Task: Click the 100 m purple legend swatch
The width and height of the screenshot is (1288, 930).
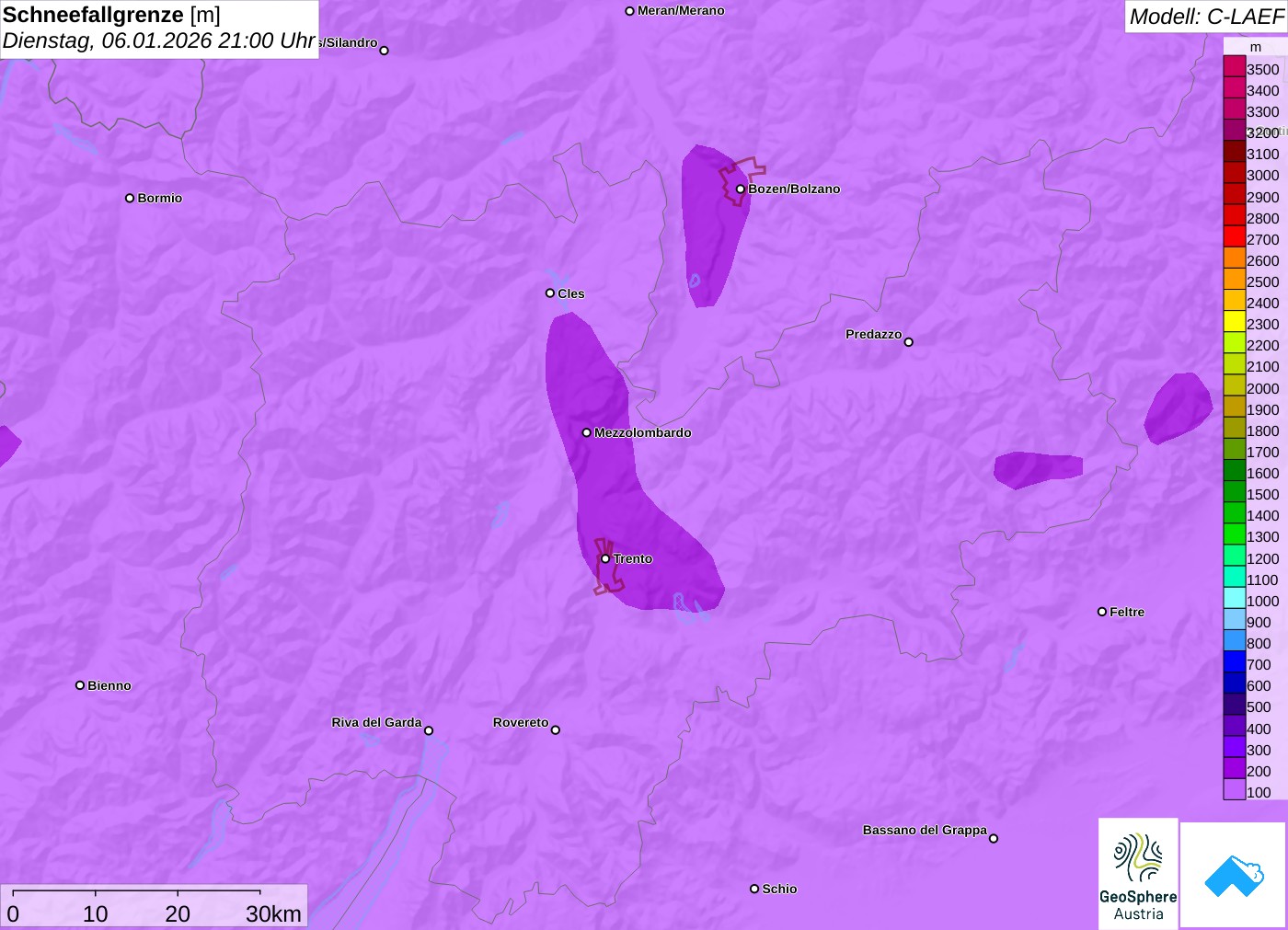Action: 1234,789
